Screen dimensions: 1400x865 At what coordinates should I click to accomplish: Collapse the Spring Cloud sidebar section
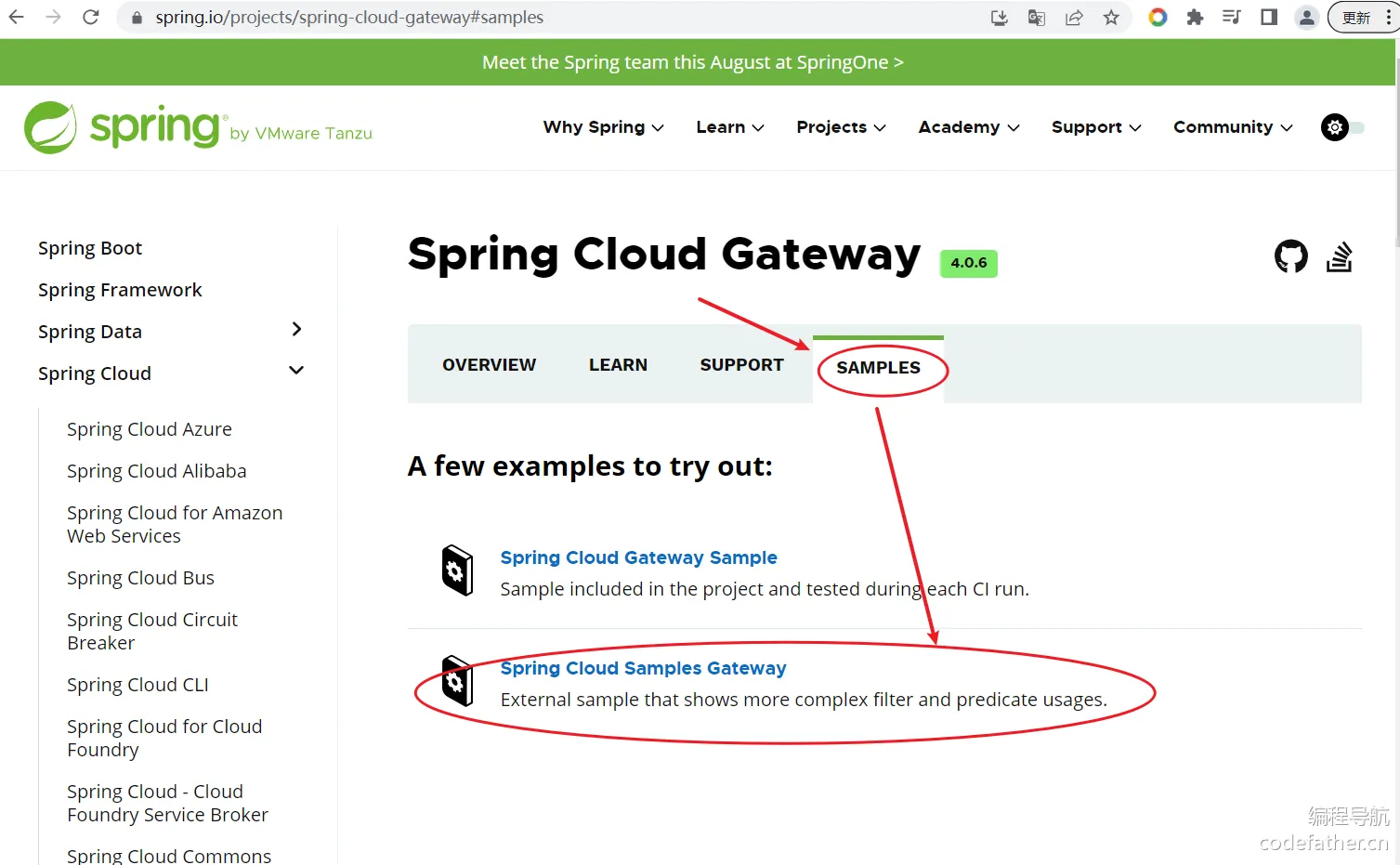(x=296, y=371)
